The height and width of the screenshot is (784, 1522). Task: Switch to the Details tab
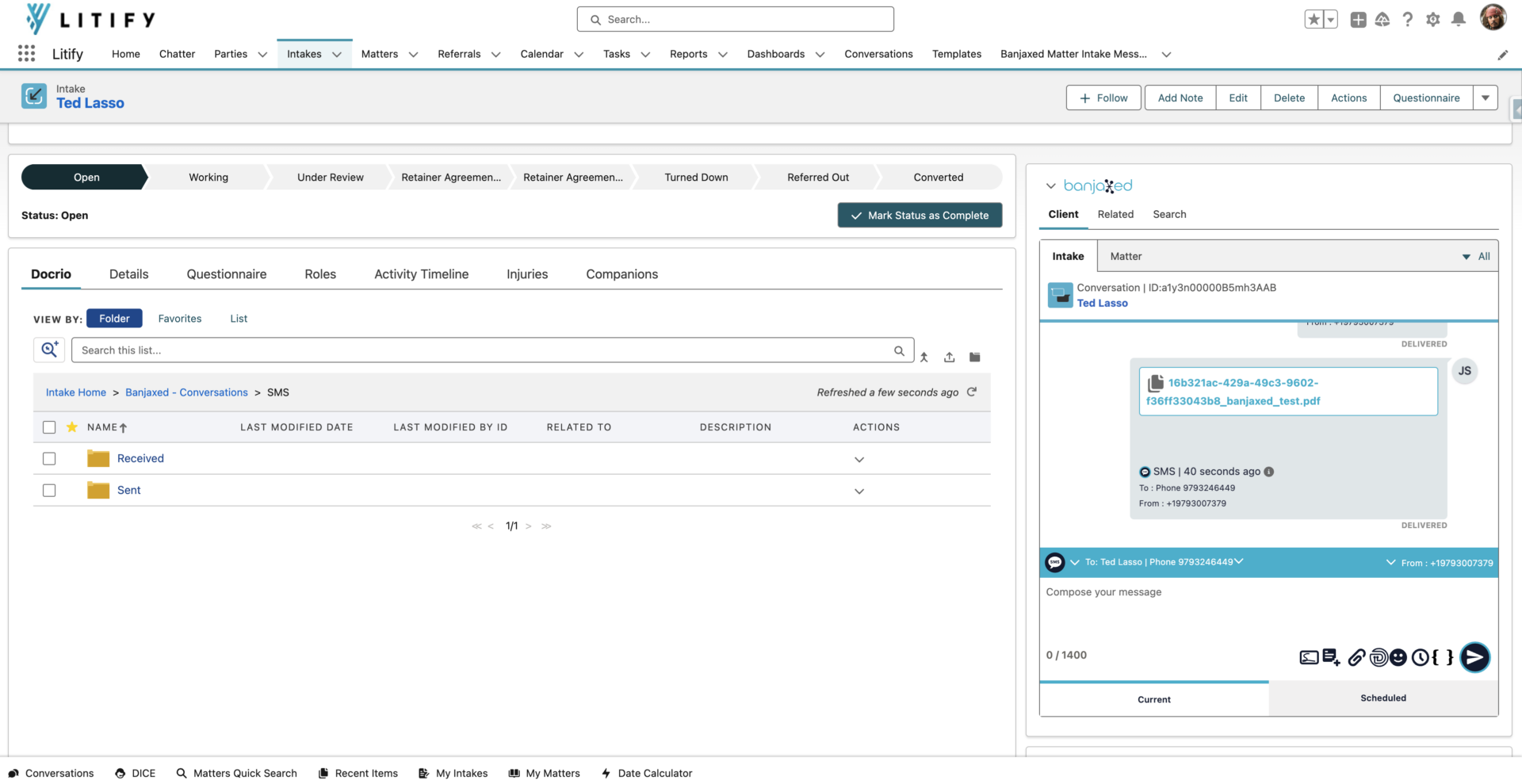click(128, 273)
